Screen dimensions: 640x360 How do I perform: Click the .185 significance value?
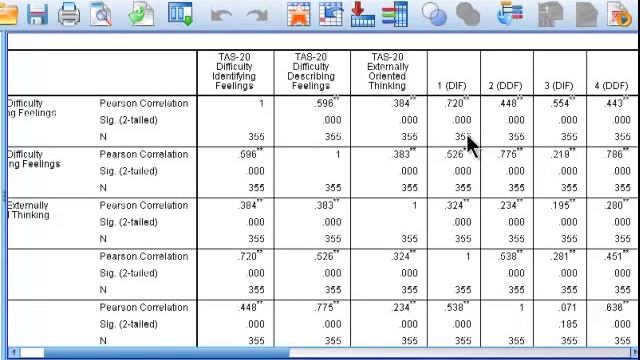(x=567, y=324)
